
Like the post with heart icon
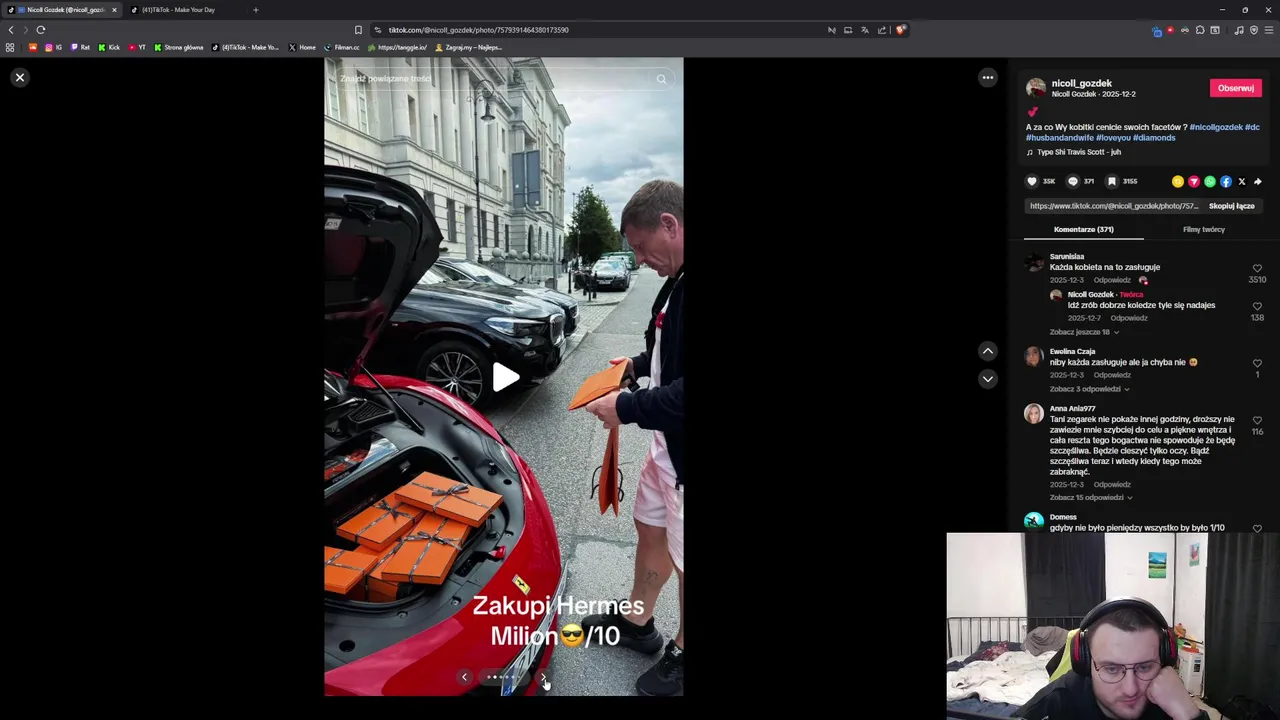click(x=1032, y=181)
